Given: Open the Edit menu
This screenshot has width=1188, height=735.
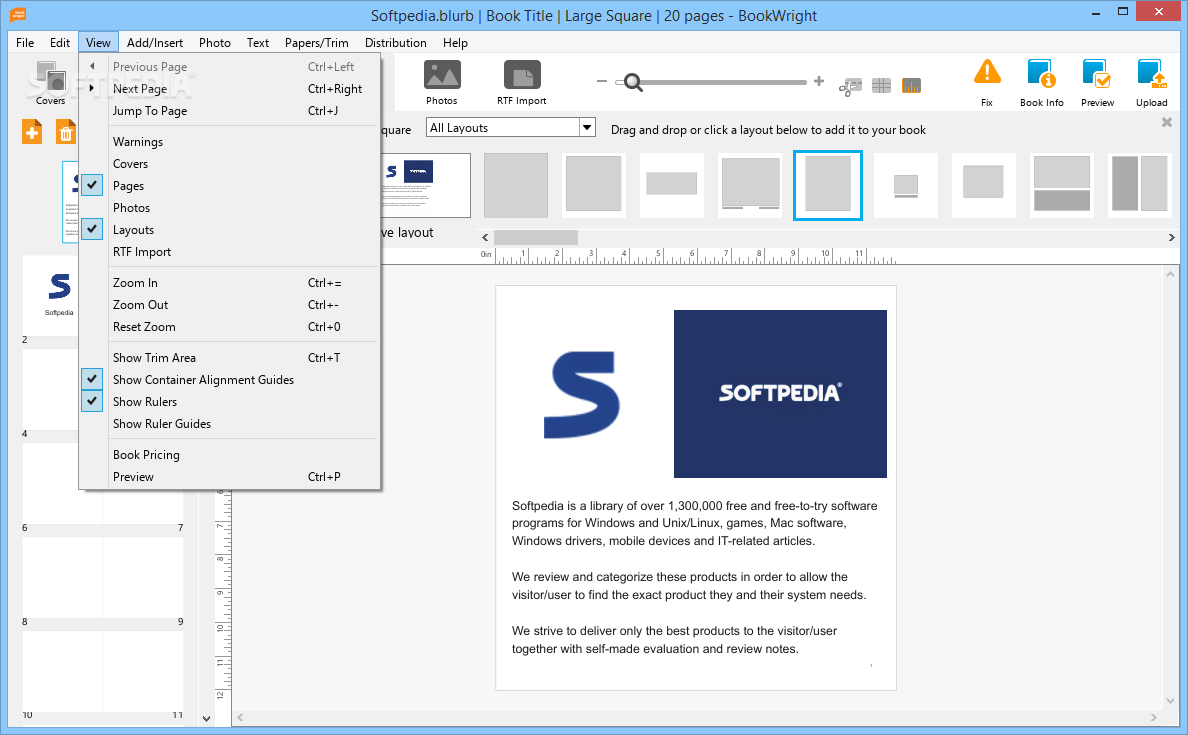Looking at the screenshot, I should click(60, 42).
